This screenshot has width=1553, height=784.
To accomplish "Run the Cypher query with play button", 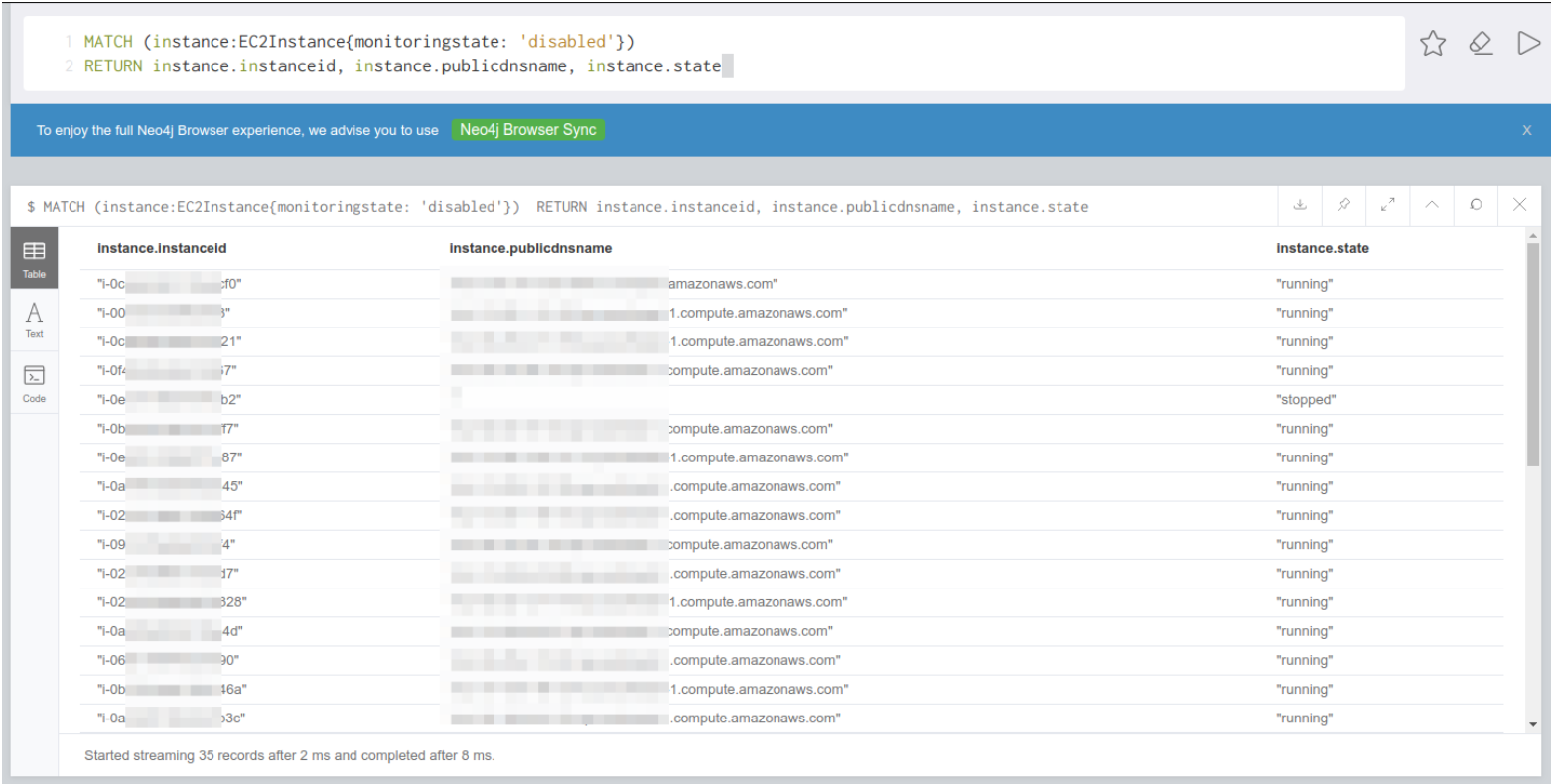I will point(1528,43).
